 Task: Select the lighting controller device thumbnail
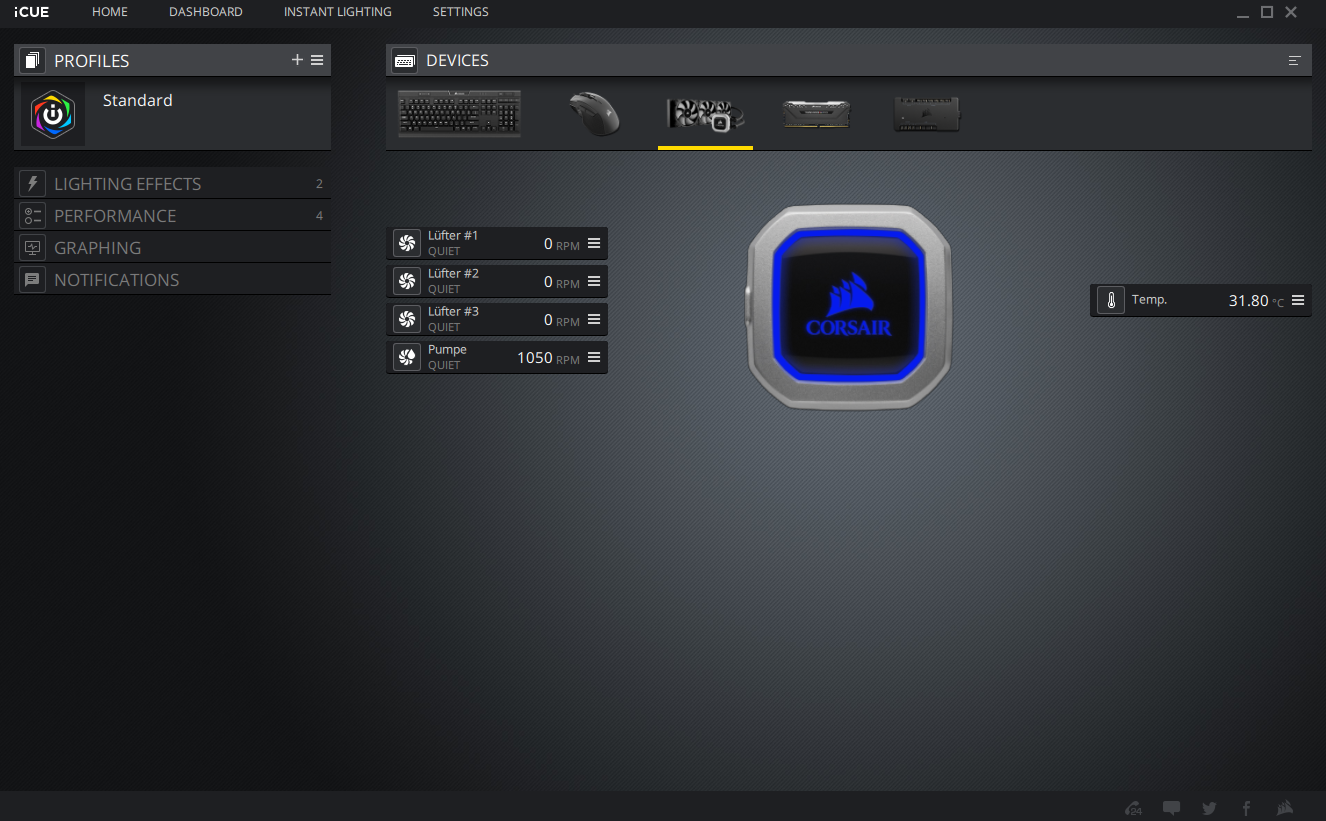(x=927, y=114)
